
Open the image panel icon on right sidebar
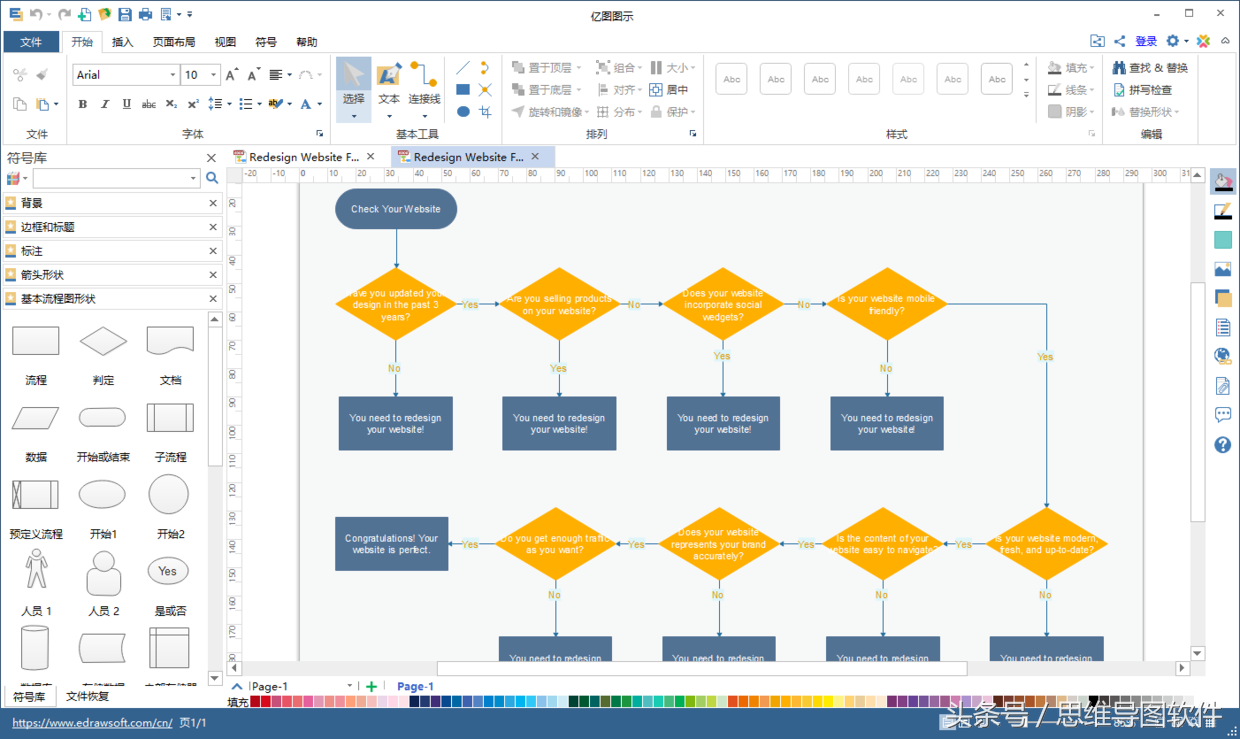point(1222,269)
